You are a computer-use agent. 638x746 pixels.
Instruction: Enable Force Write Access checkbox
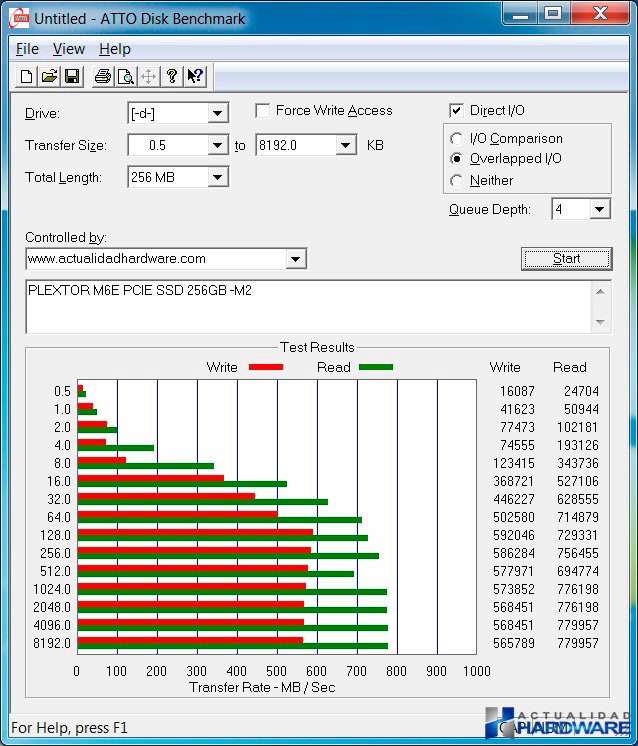(263, 111)
